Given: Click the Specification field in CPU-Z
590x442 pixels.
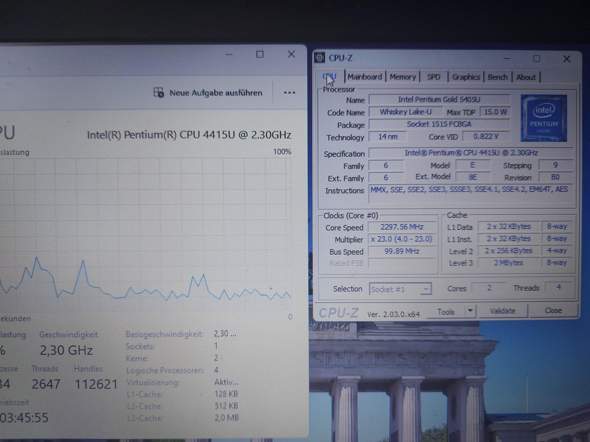Looking at the screenshot, I should 471,153.
